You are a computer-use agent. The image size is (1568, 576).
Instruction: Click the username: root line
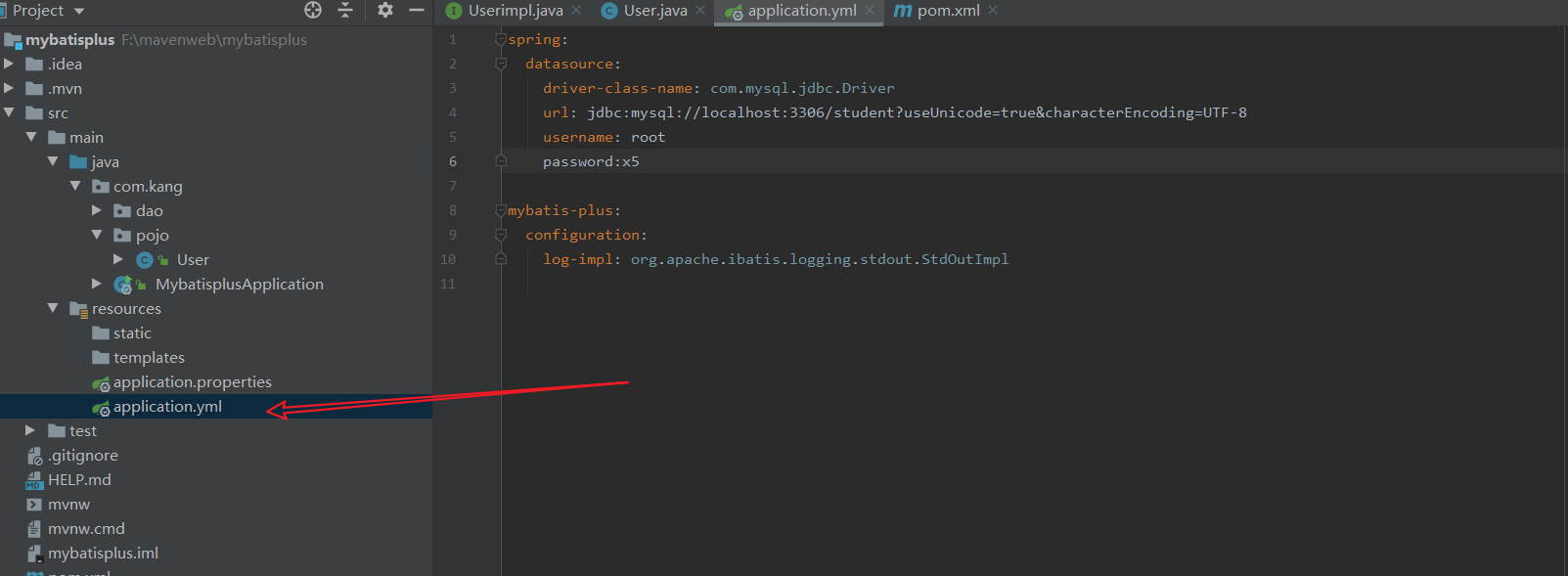604,137
